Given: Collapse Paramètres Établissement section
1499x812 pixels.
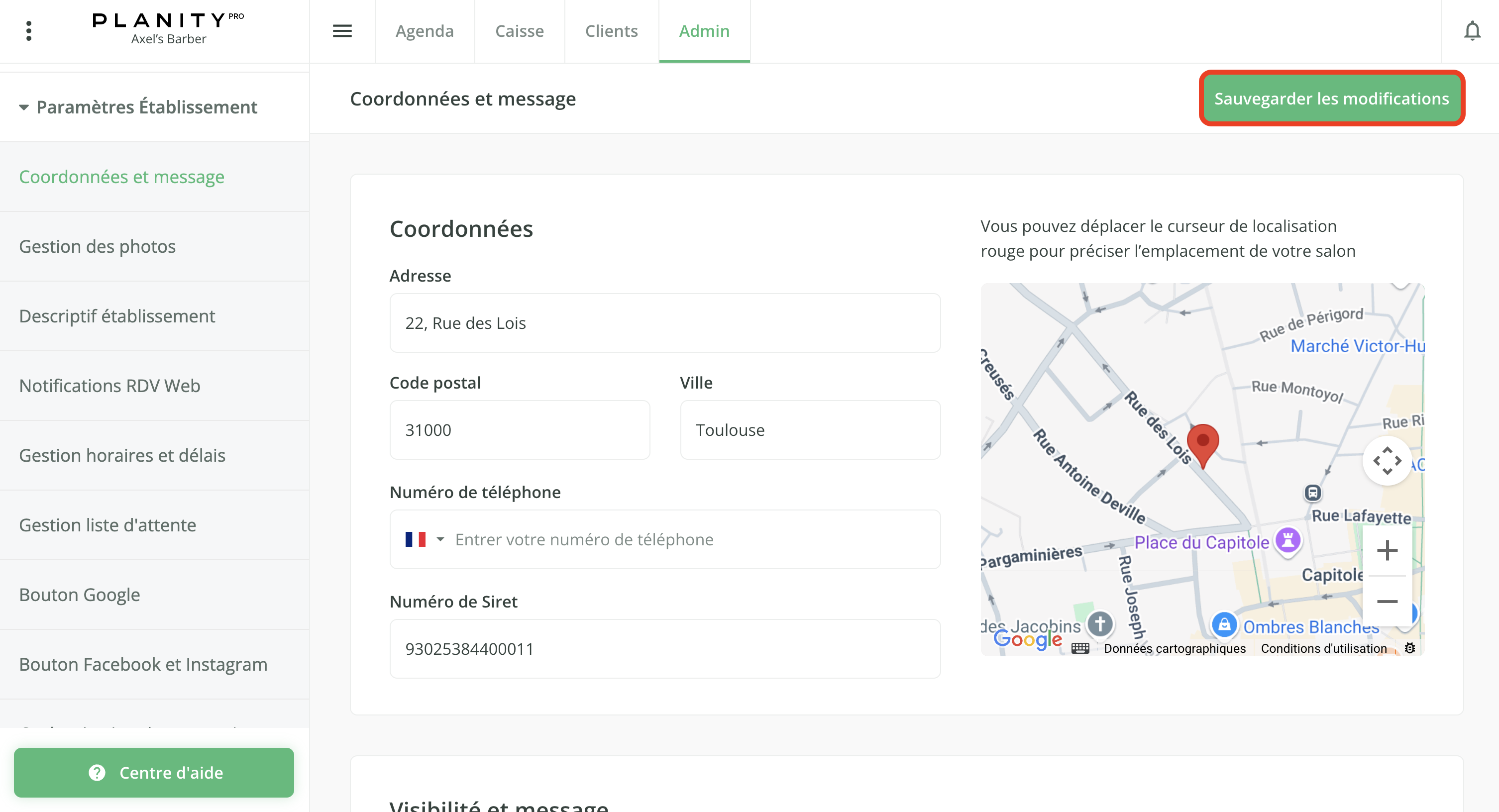Looking at the screenshot, I should 24,107.
